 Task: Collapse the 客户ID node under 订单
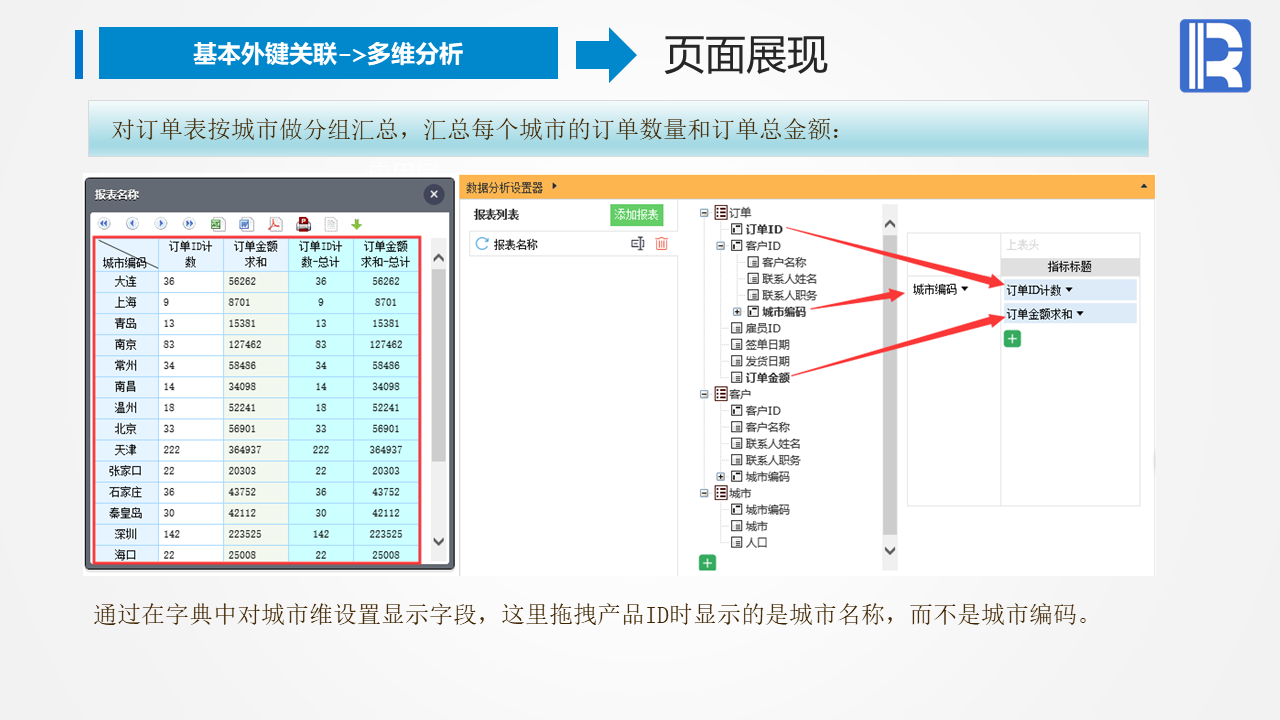click(720, 246)
